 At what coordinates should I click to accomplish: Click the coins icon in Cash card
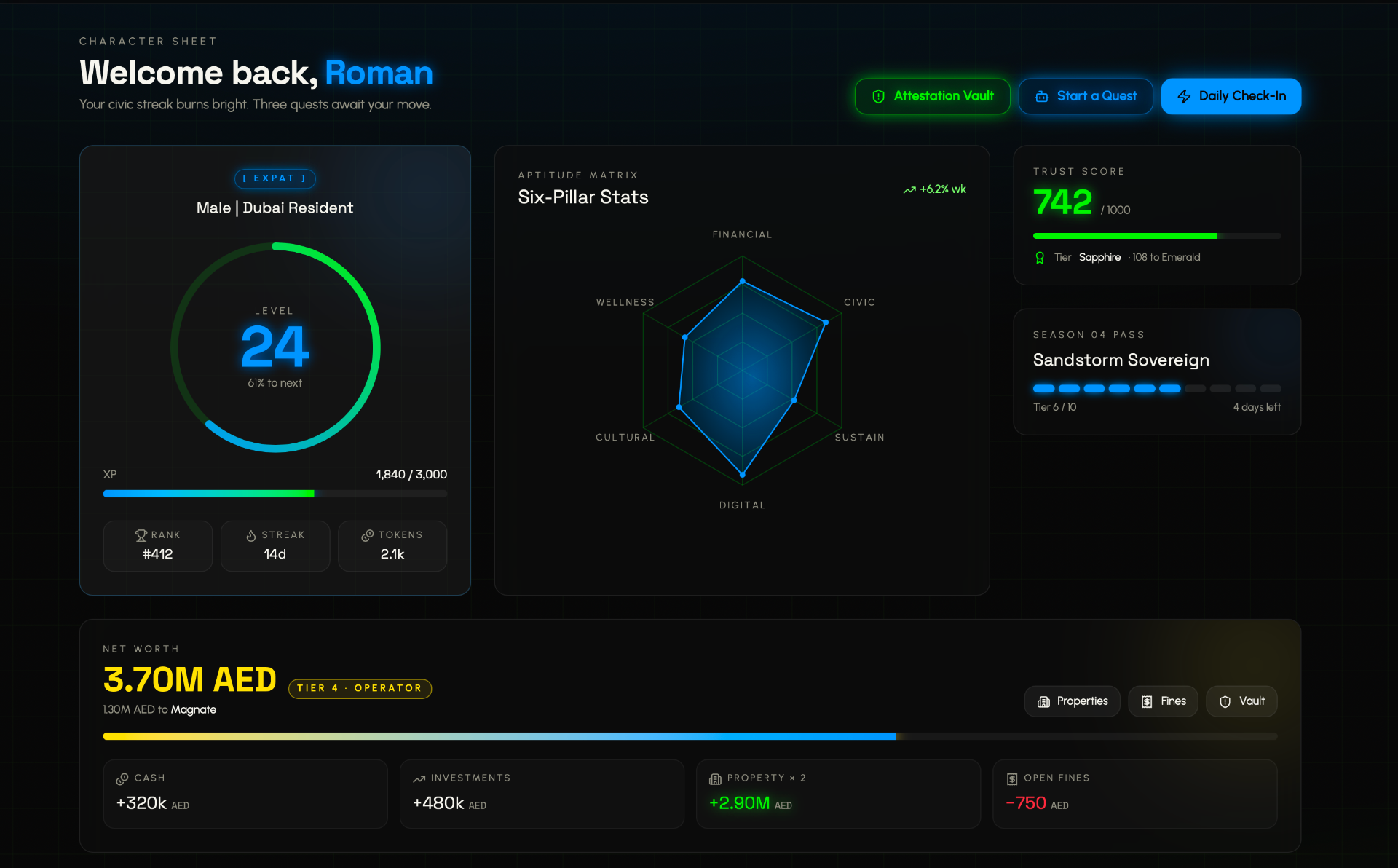point(122,779)
